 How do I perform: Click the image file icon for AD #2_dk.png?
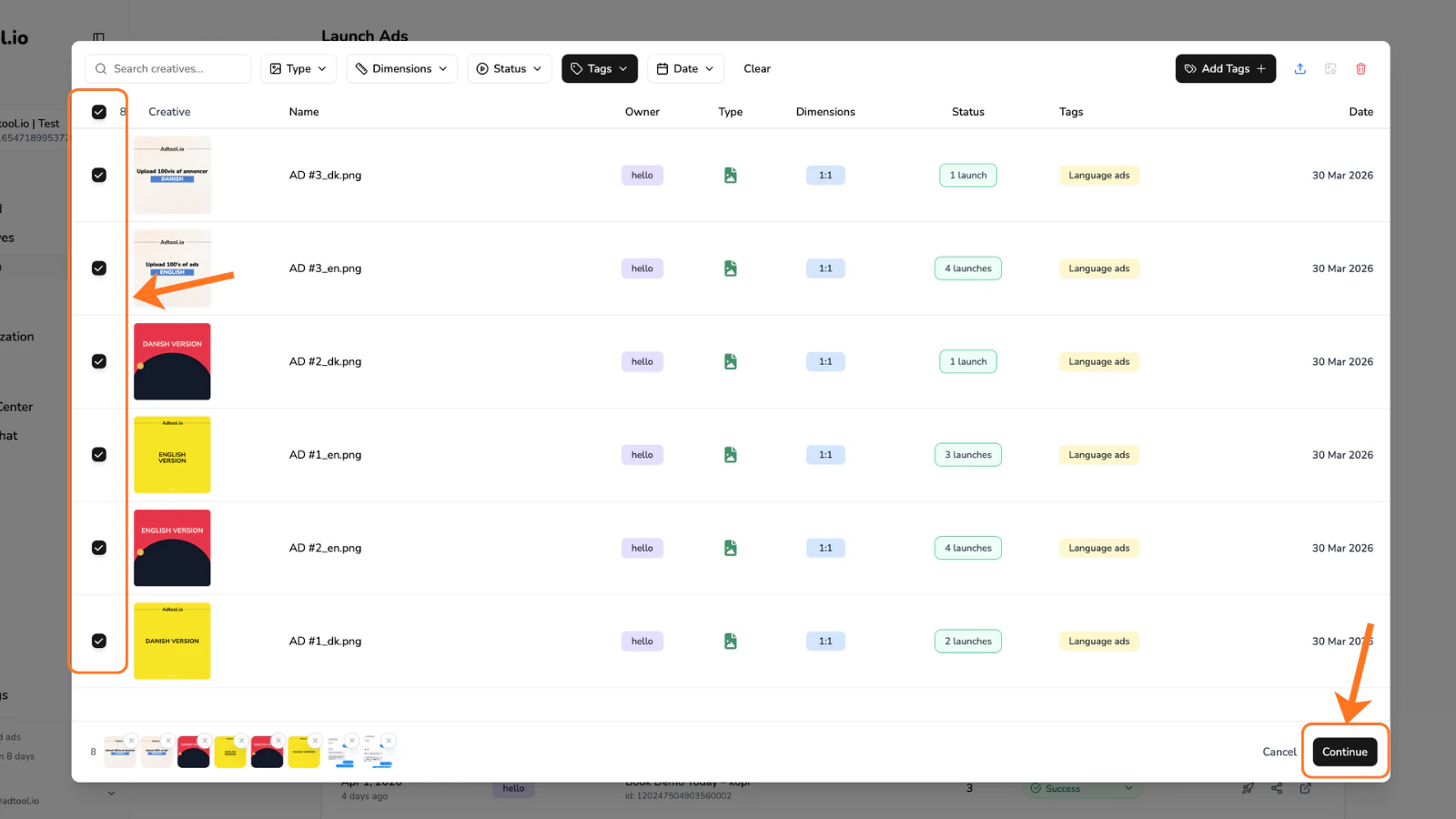click(x=730, y=361)
